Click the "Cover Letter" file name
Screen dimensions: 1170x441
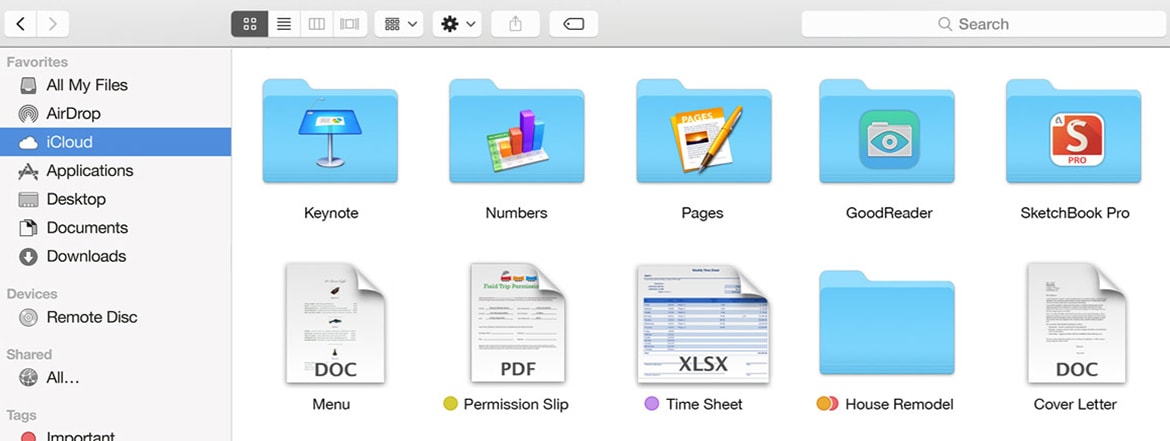coord(1075,404)
